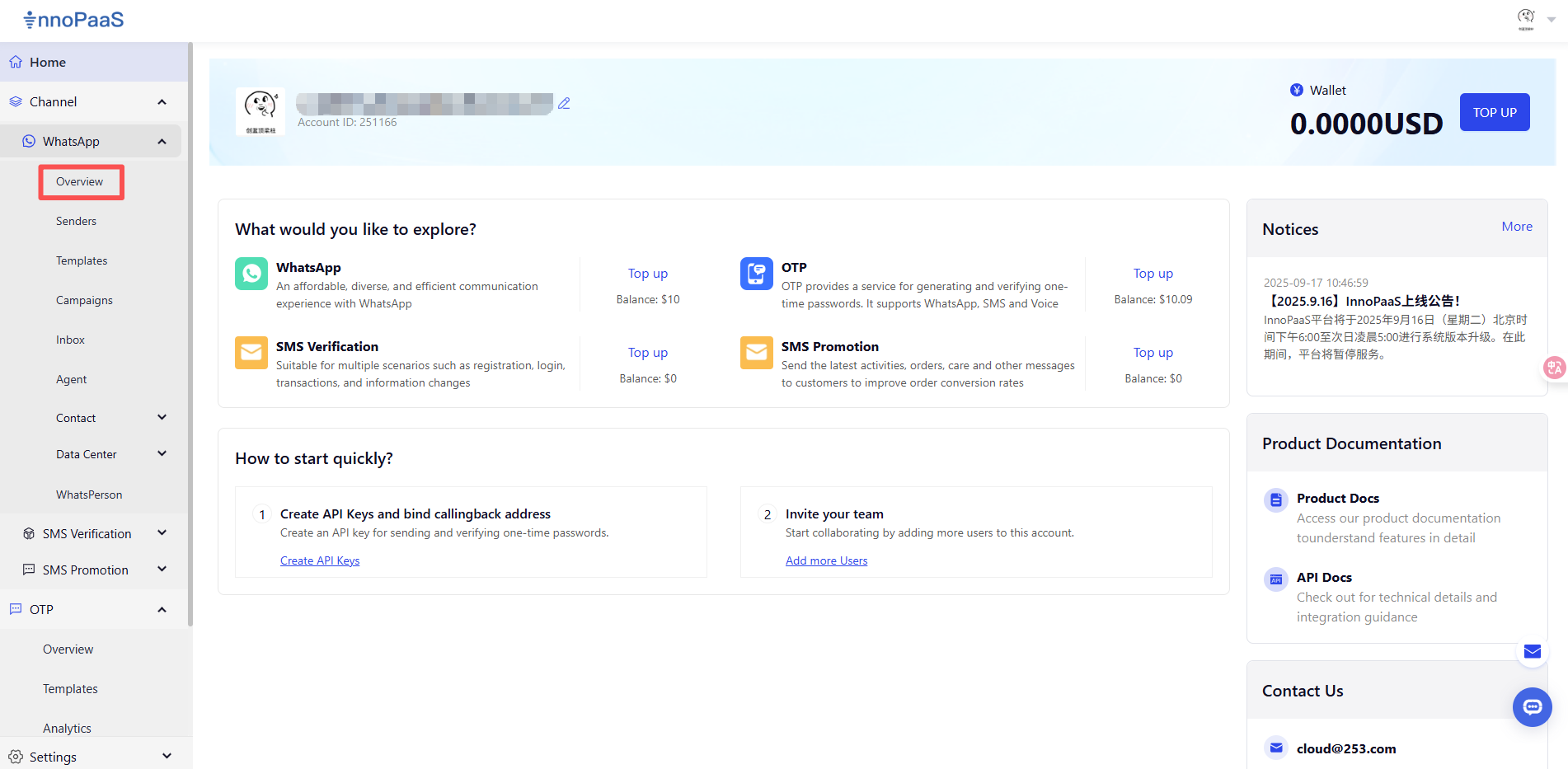Expand the Data Center submenu chevron
This screenshot has height=769, width=1568.
coord(162,453)
